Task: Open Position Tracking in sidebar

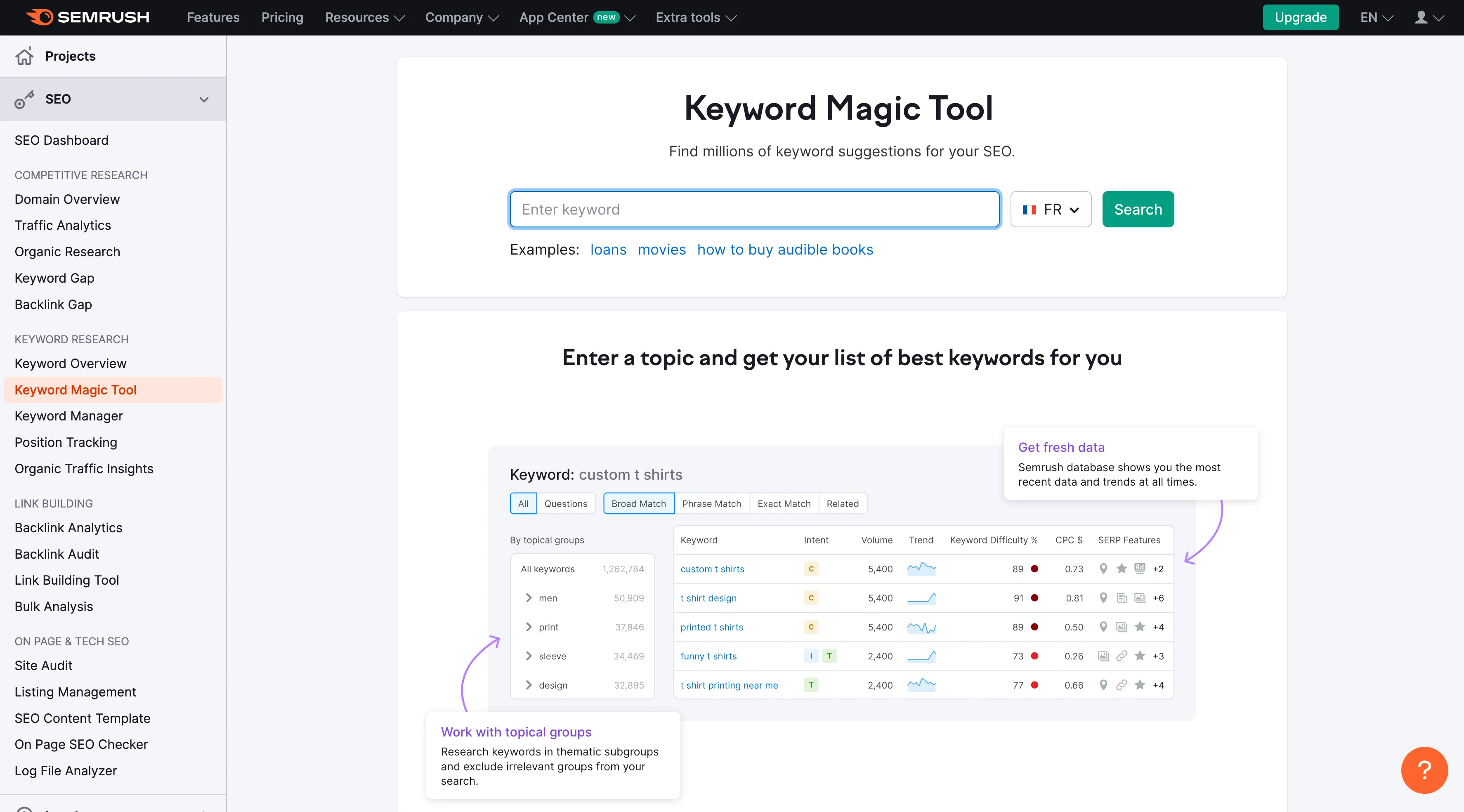Action: click(x=66, y=442)
